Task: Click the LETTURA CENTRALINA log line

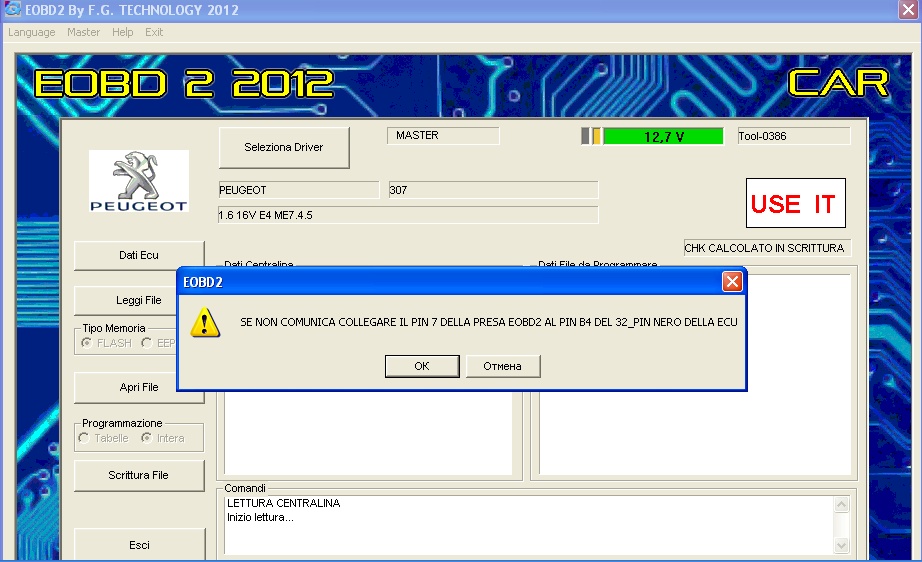Action: [x=283, y=503]
